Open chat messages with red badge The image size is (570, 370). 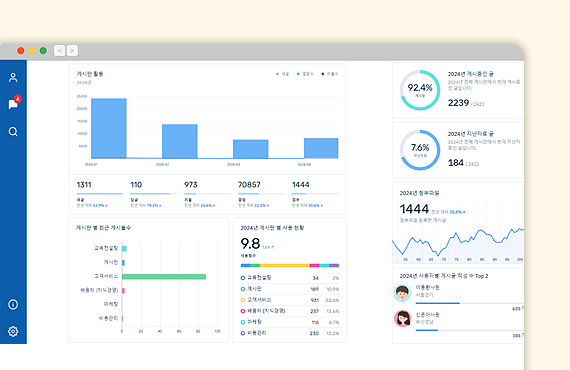point(14,103)
